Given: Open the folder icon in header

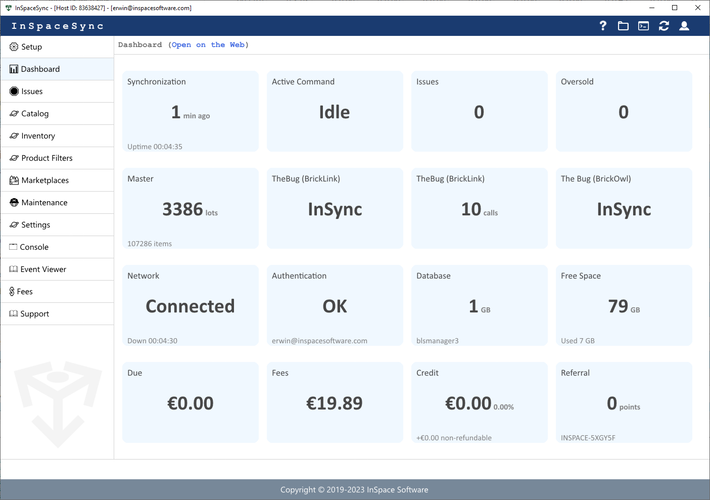Looking at the screenshot, I should tap(623, 26).
